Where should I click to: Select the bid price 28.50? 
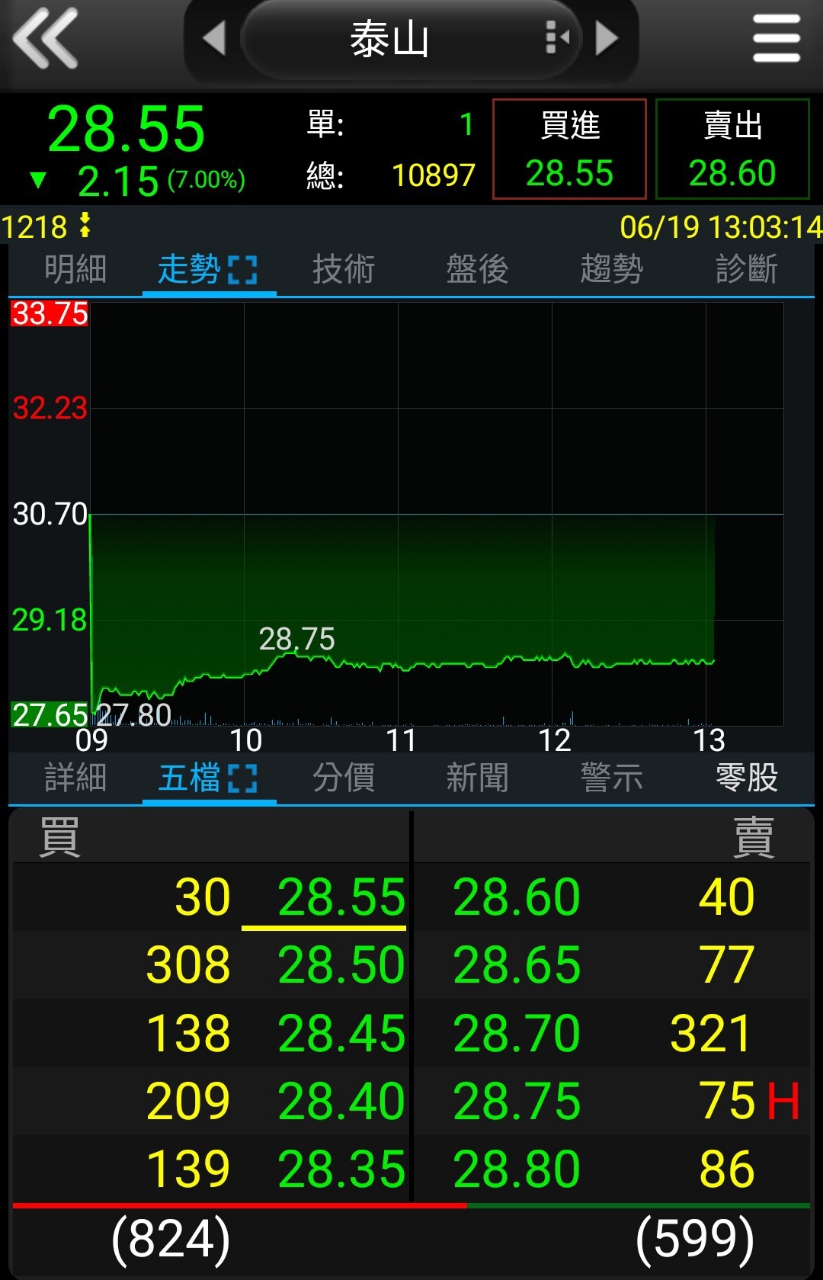[x=342, y=966]
